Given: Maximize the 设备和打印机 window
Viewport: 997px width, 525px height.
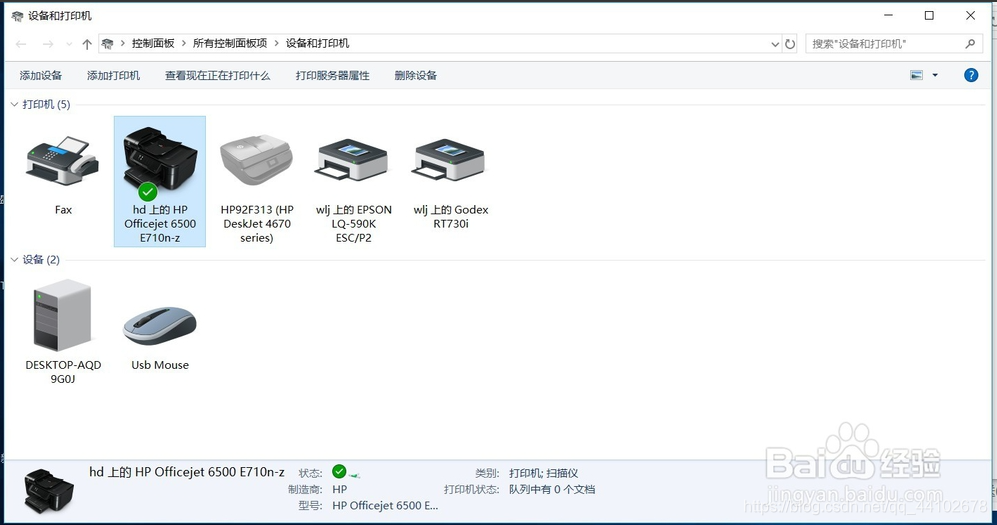Looking at the screenshot, I should click(x=929, y=15).
